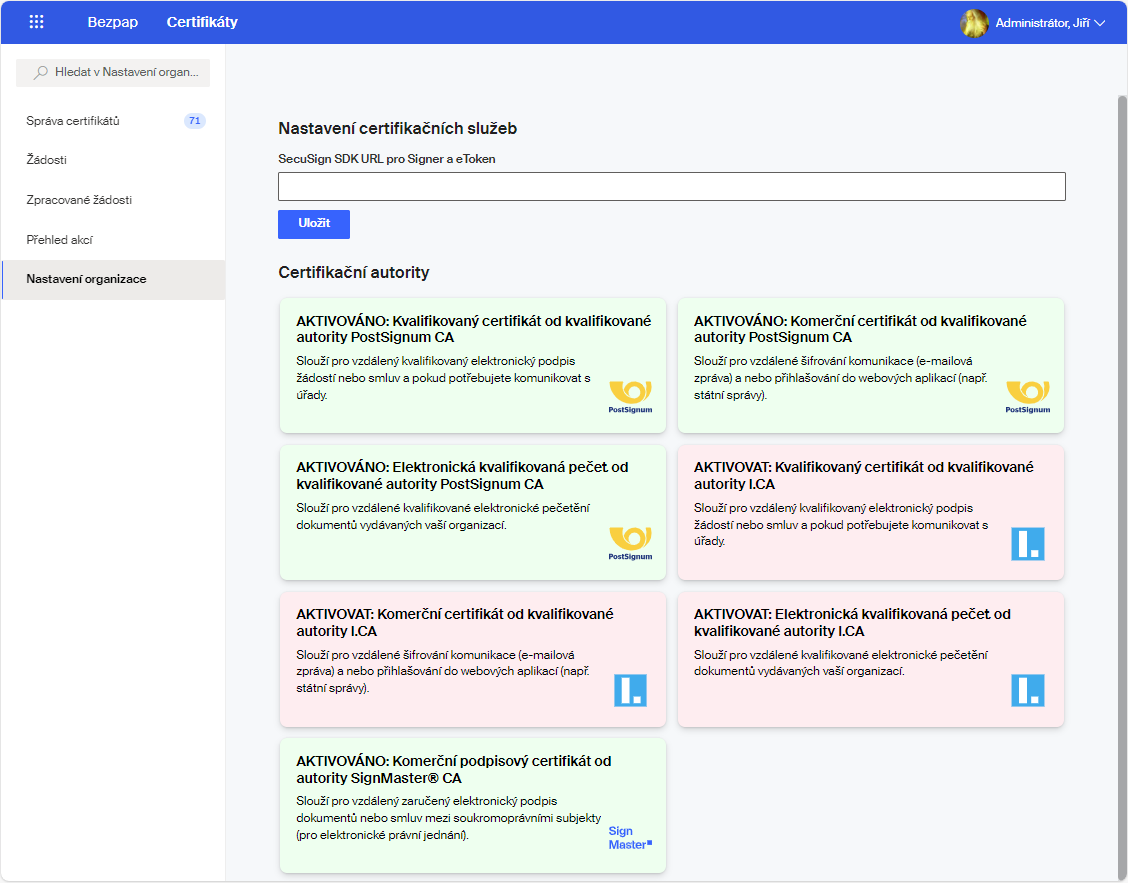This screenshot has width=1128, height=883.
Task: Click PostSignum logo on Komerční certifikát card
Action: [x=1027, y=397]
